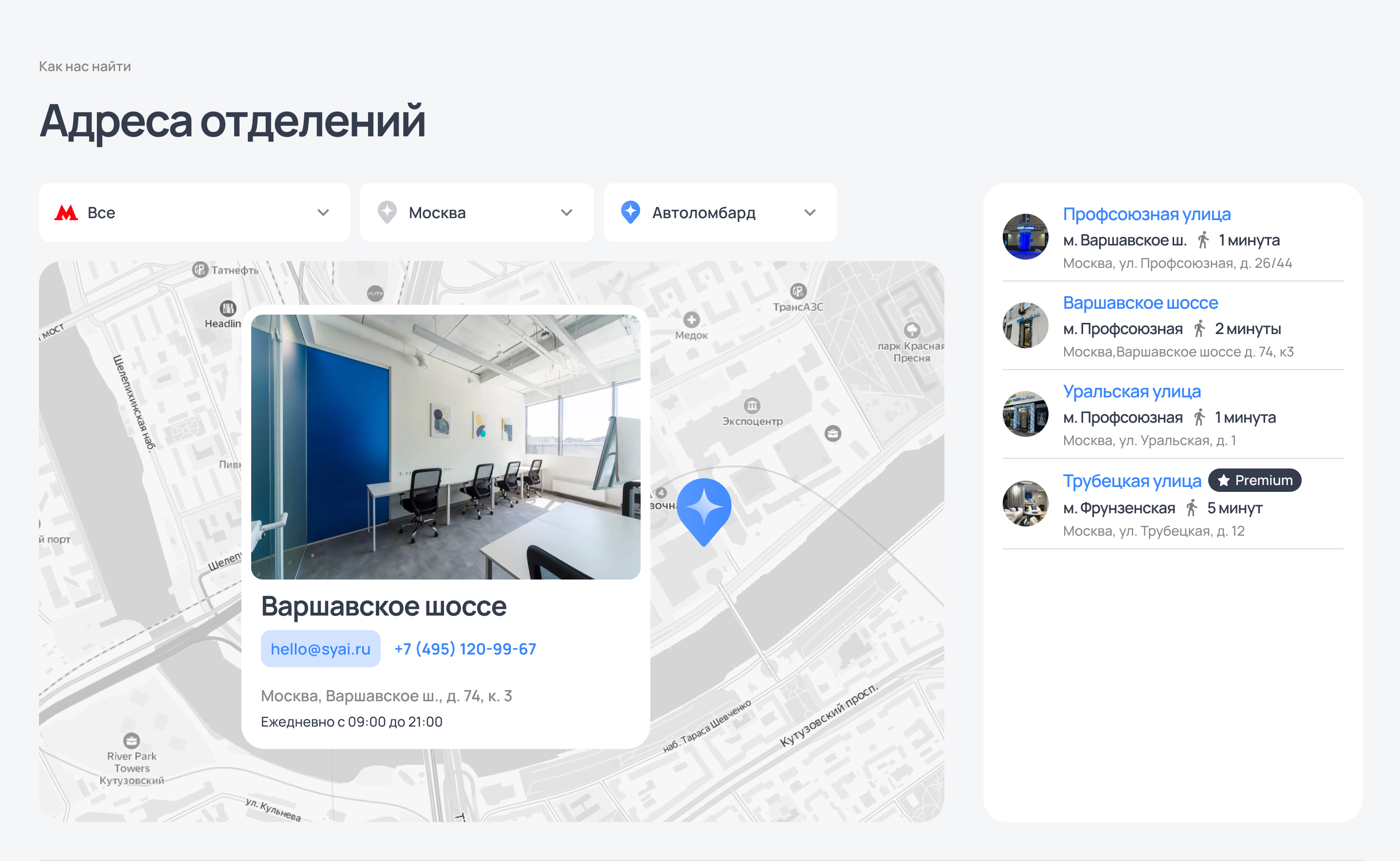This screenshot has height=861, width=1400.
Task: Expand the Москва city dropdown chevron
Action: coord(566,212)
